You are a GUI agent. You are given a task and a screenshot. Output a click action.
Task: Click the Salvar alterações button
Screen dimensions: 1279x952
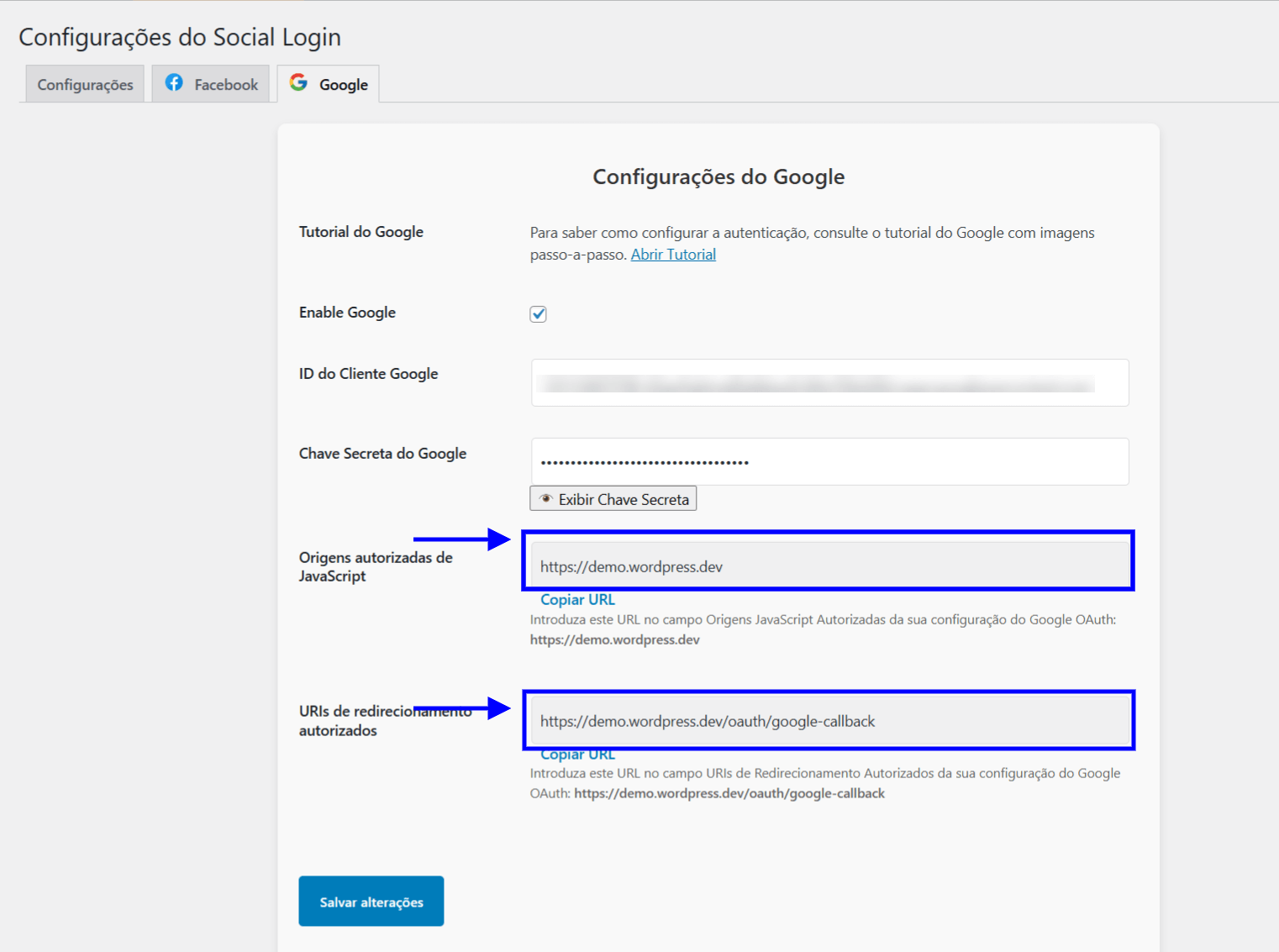[x=371, y=902]
